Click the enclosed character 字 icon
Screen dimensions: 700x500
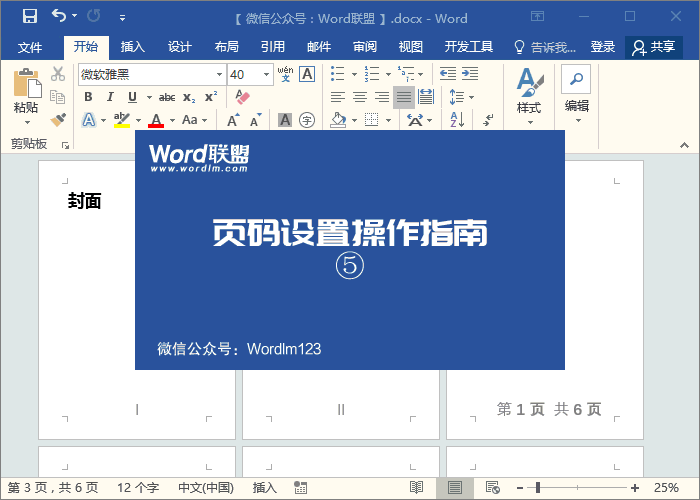tap(307, 120)
